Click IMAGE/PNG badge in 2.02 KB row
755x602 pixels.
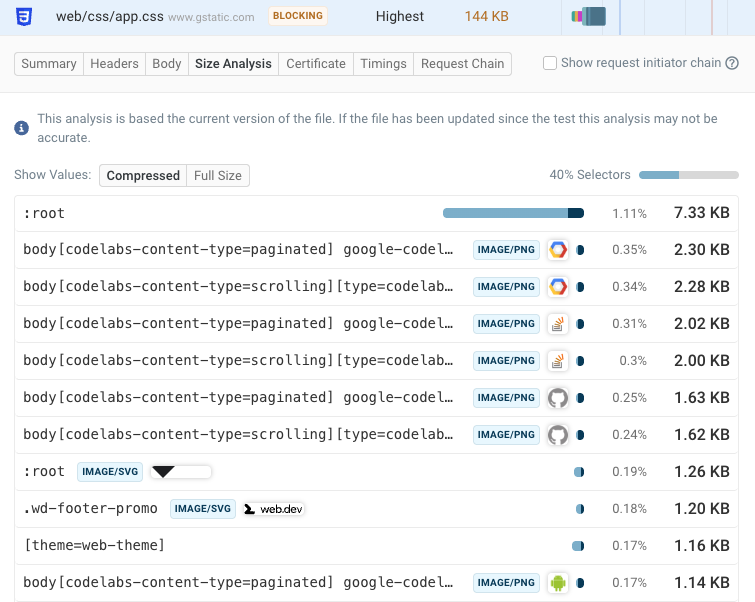[506, 324]
